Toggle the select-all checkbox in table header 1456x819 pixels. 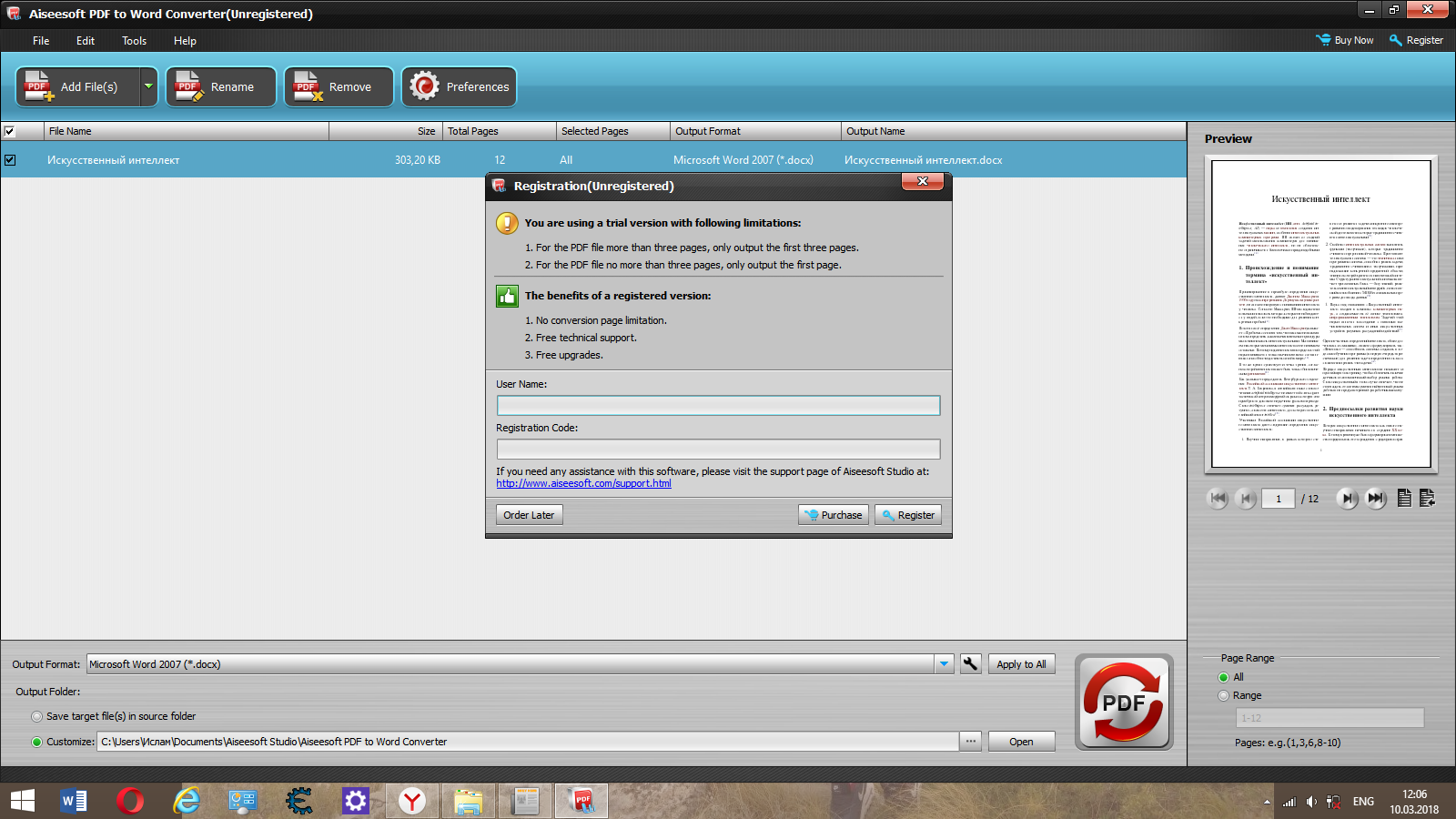click(10, 131)
